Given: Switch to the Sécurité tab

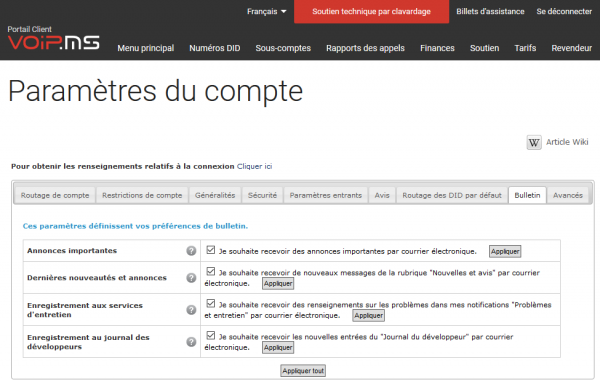Looking at the screenshot, I should click(262, 195).
